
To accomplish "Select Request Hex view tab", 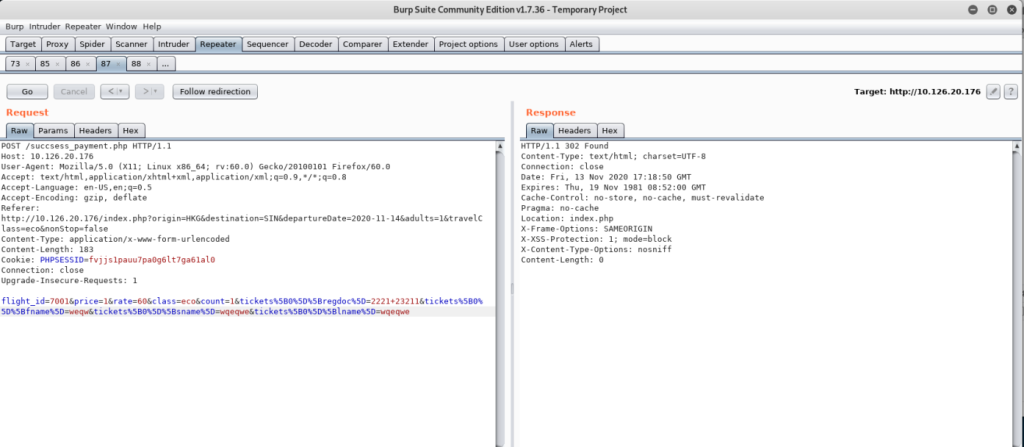I will tap(132, 131).
